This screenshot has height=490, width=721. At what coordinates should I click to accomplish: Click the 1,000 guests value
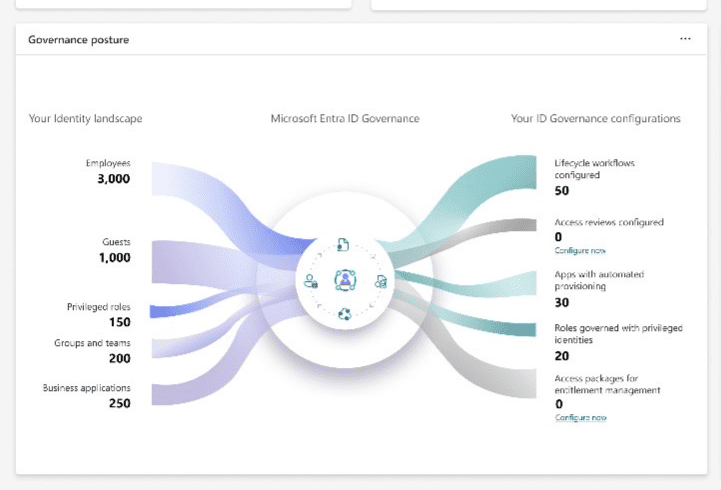coord(114,258)
